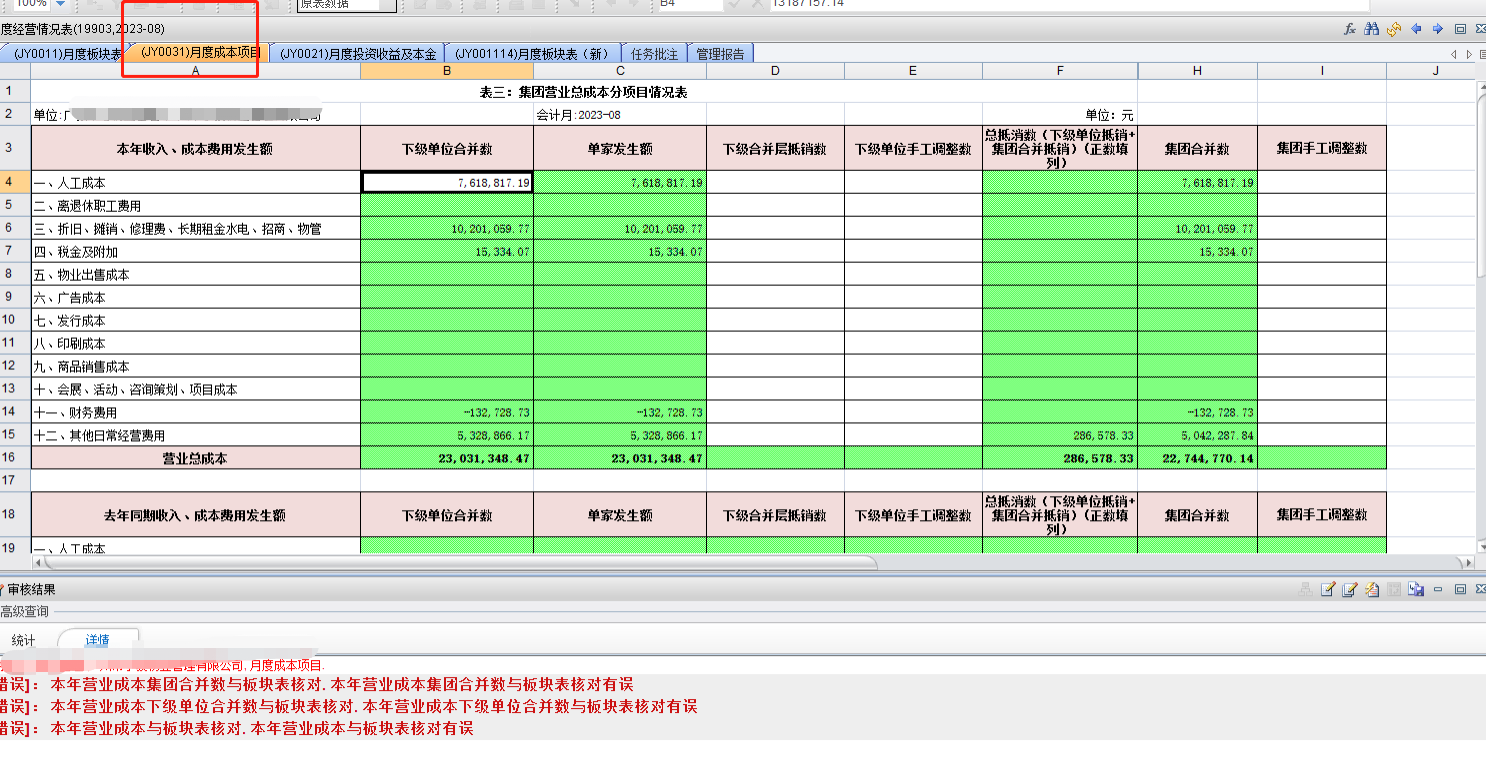The width and height of the screenshot is (1486, 772).
Task: Click 单家发生额 value 10,201,059.77 in row 6
Action: tap(620, 229)
